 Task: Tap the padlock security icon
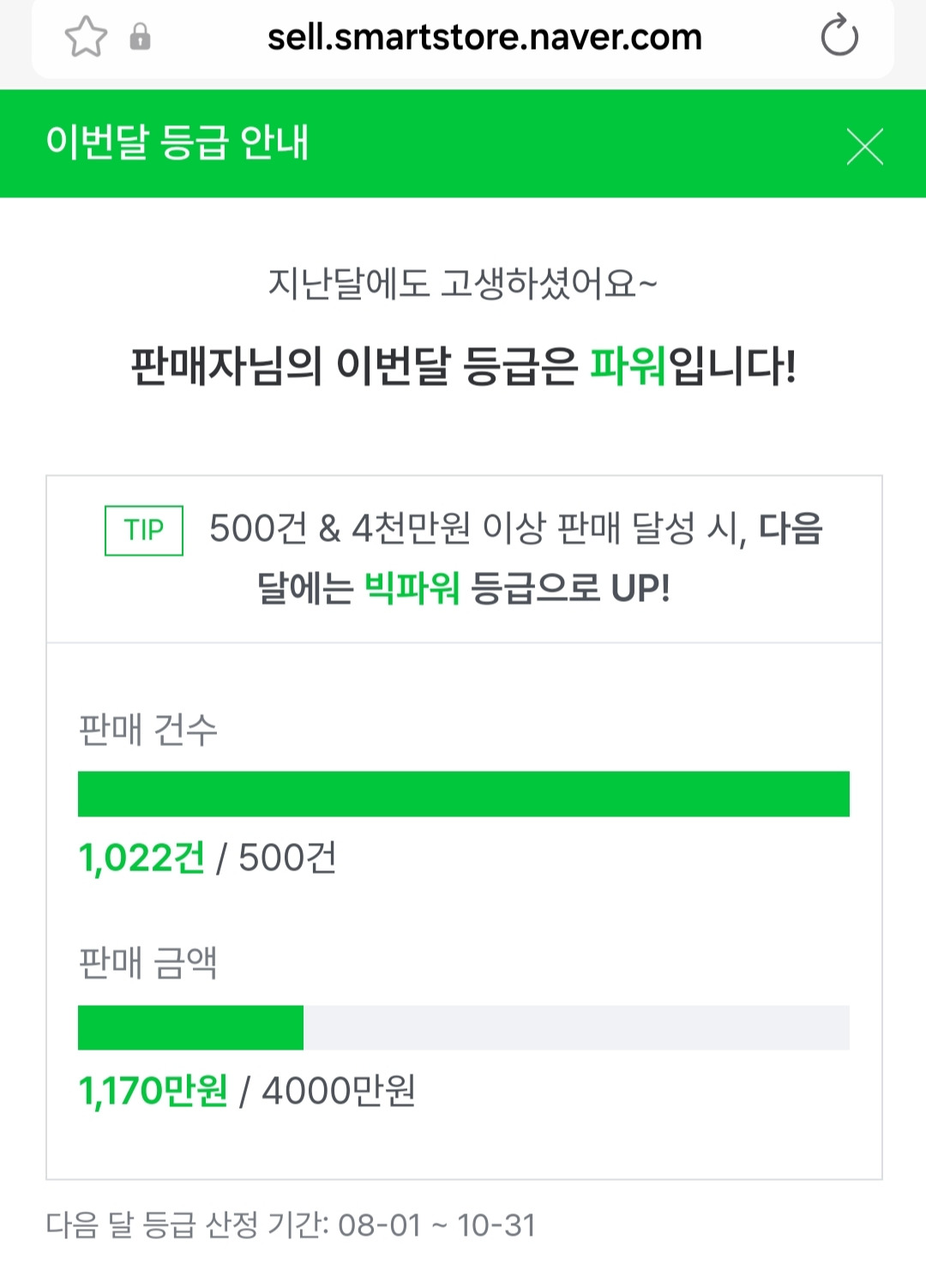click(x=140, y=37)
